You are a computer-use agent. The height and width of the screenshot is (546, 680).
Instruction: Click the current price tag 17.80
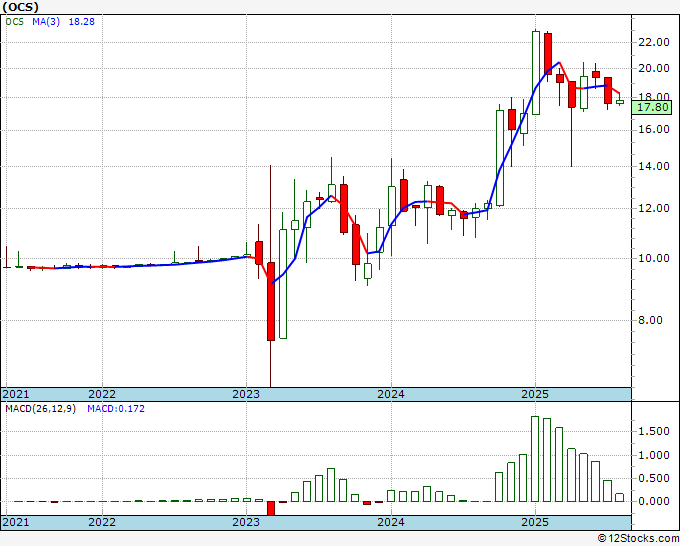(x=651, y=107)
